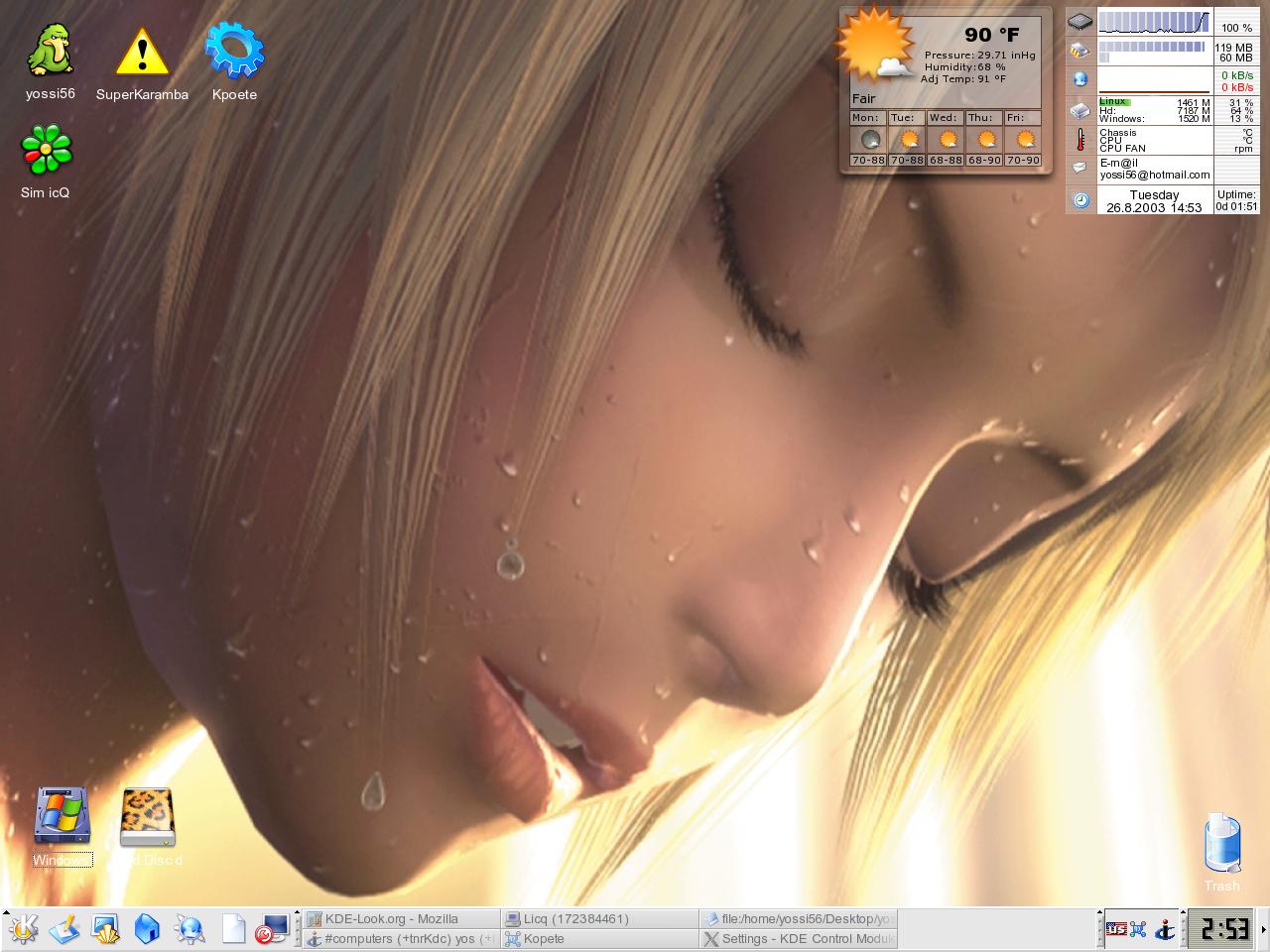Image resolution: width=1270 pixels, height=952 pixels.
Task: Click the network globe icon in system monitor
Action: (1080, 79)
